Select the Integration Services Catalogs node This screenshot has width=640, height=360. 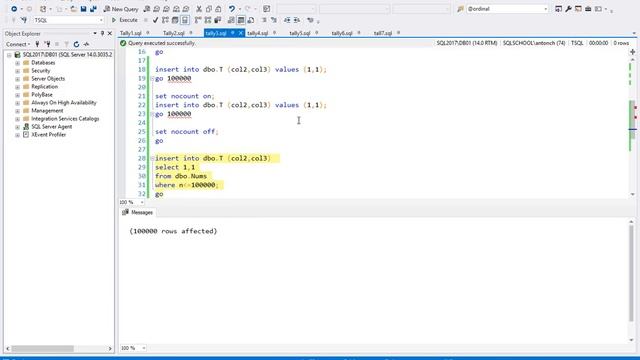tap(65, 119)
